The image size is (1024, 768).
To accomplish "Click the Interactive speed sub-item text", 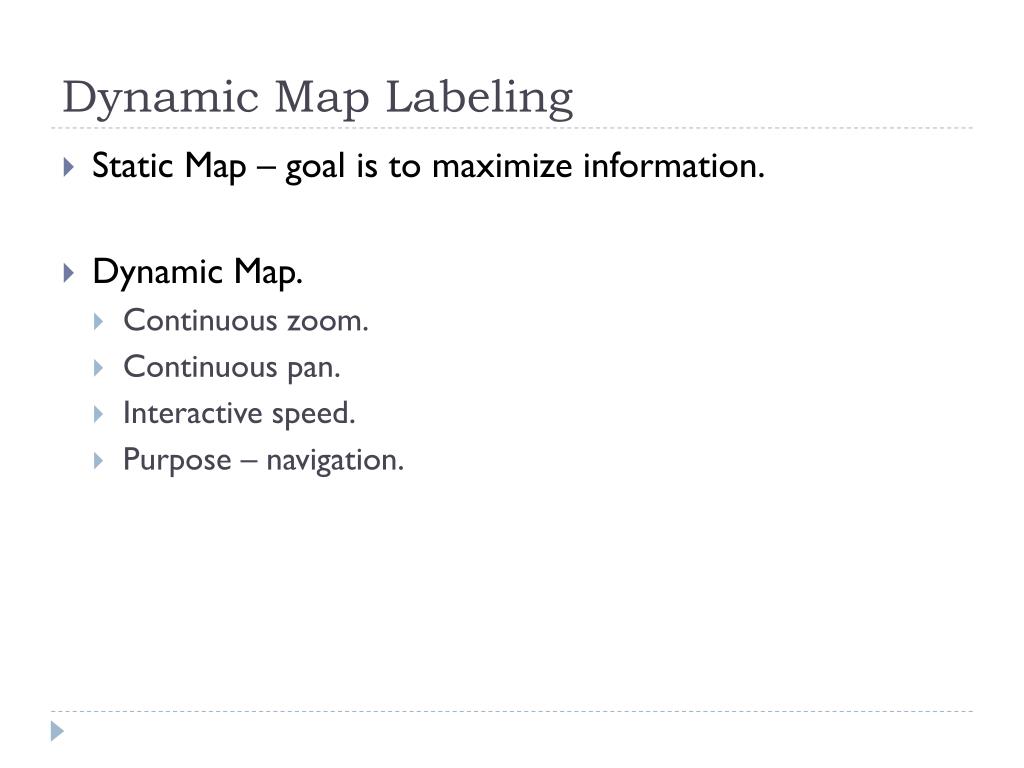I will (x=239, y=413).
